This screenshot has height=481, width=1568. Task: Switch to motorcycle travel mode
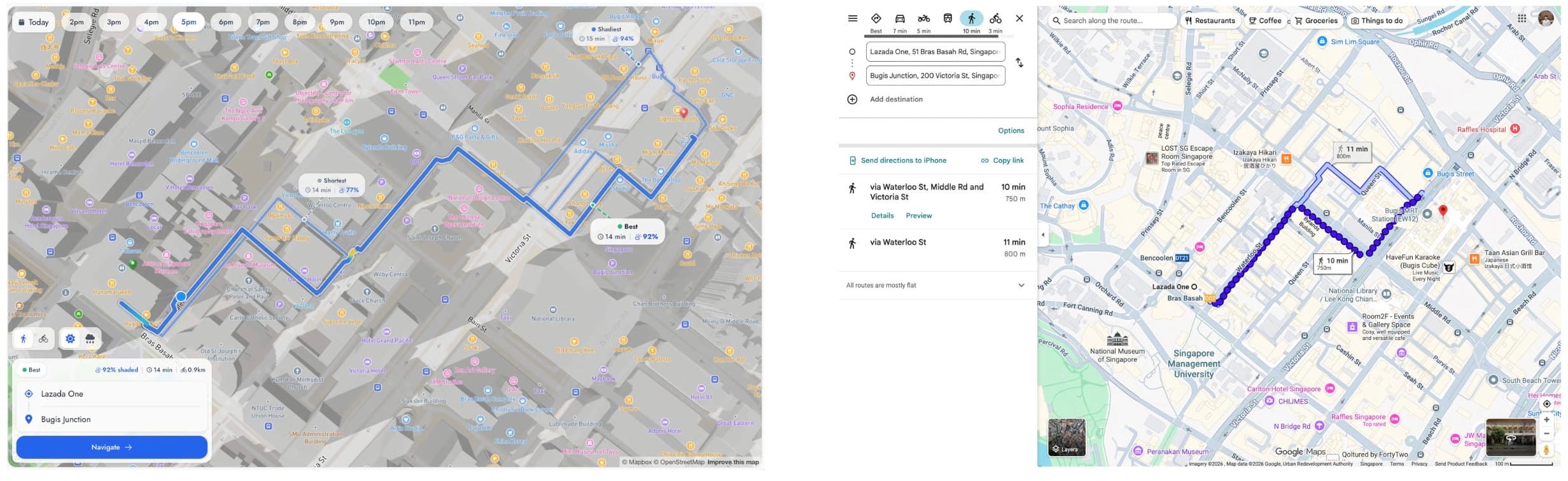point(923,19)
